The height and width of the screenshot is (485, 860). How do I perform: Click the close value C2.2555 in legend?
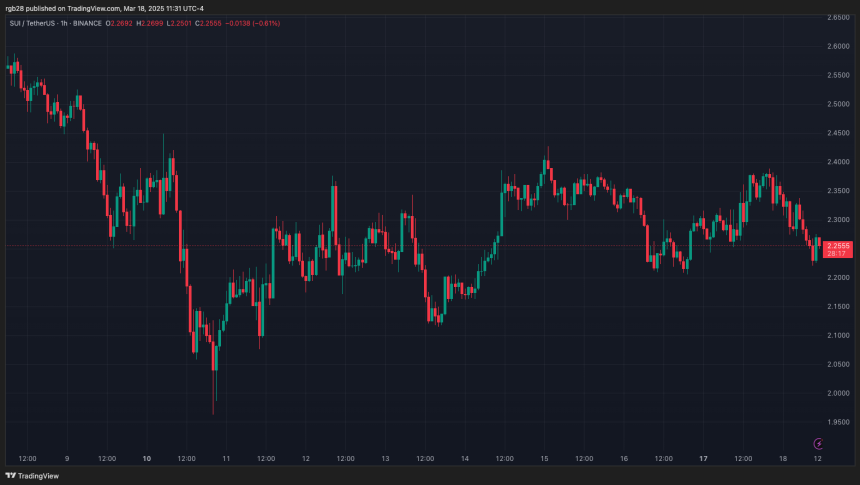point(208,24)
